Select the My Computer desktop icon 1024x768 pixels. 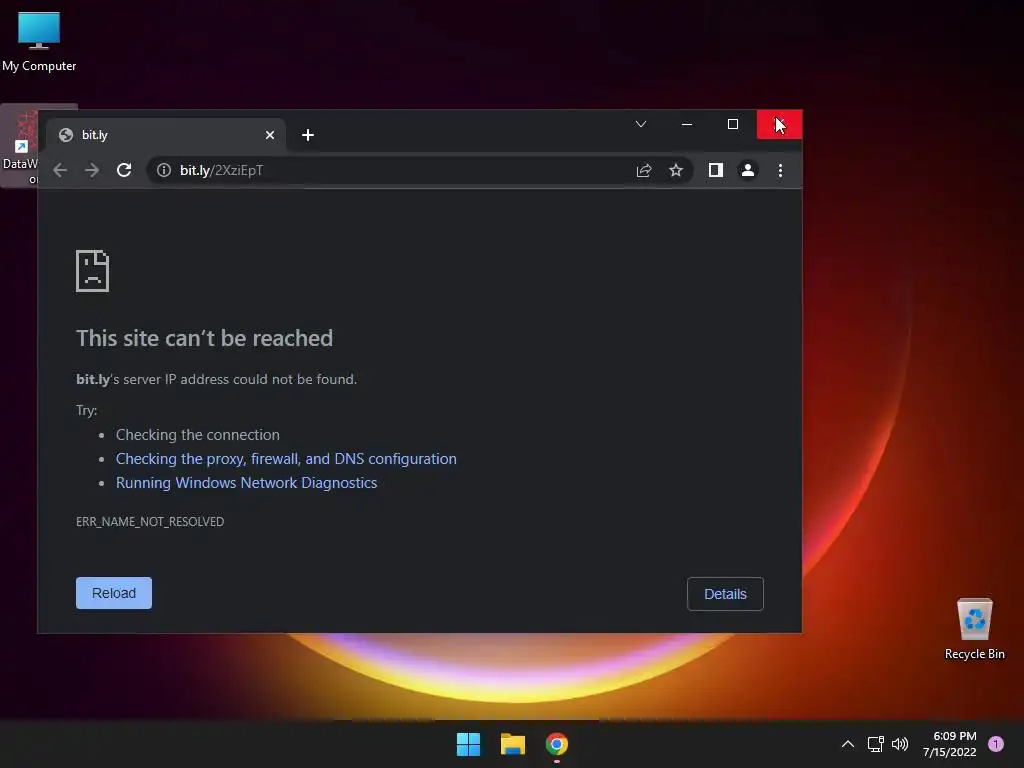coord(39,42)
